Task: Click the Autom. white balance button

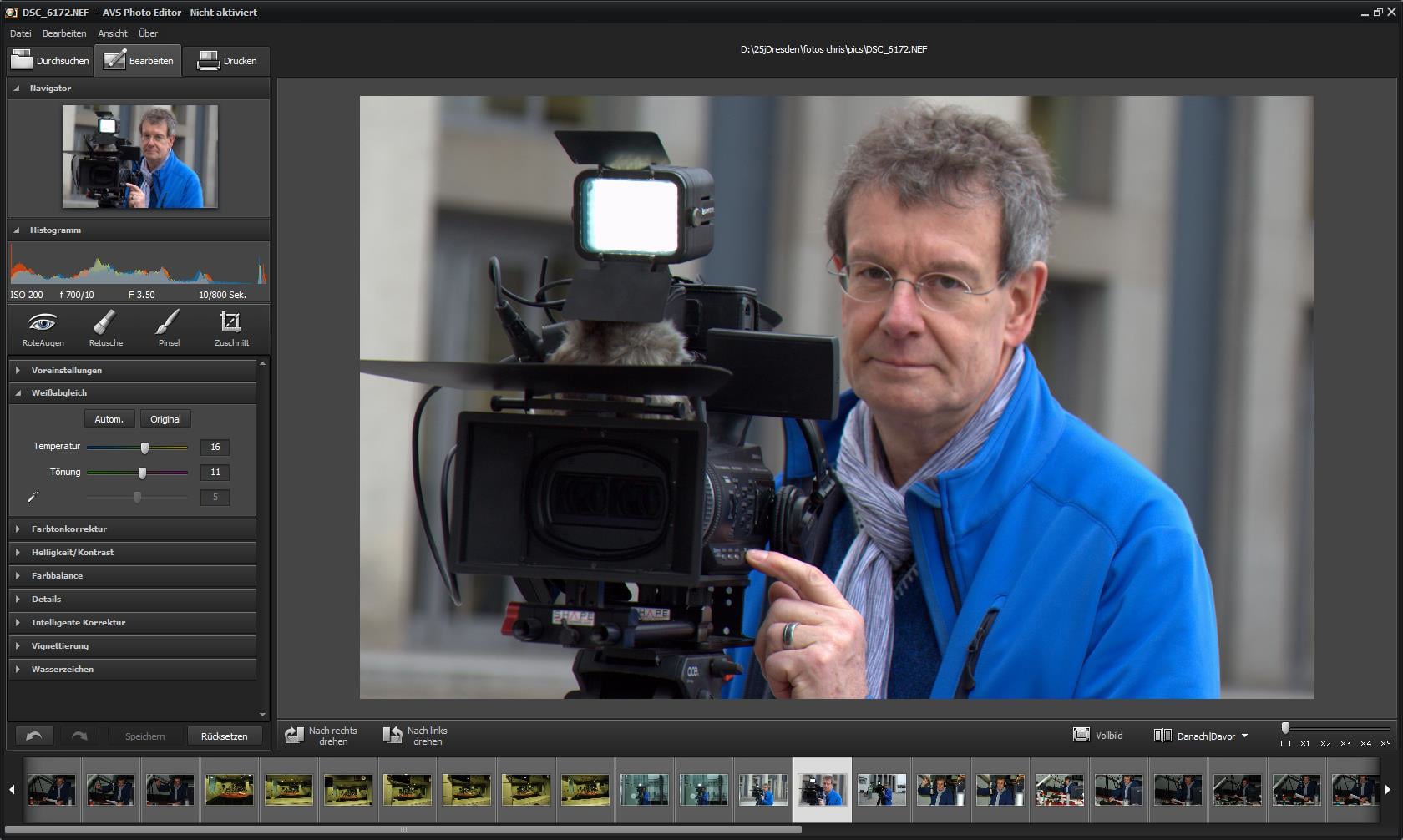Action: [x=109, y=419]
